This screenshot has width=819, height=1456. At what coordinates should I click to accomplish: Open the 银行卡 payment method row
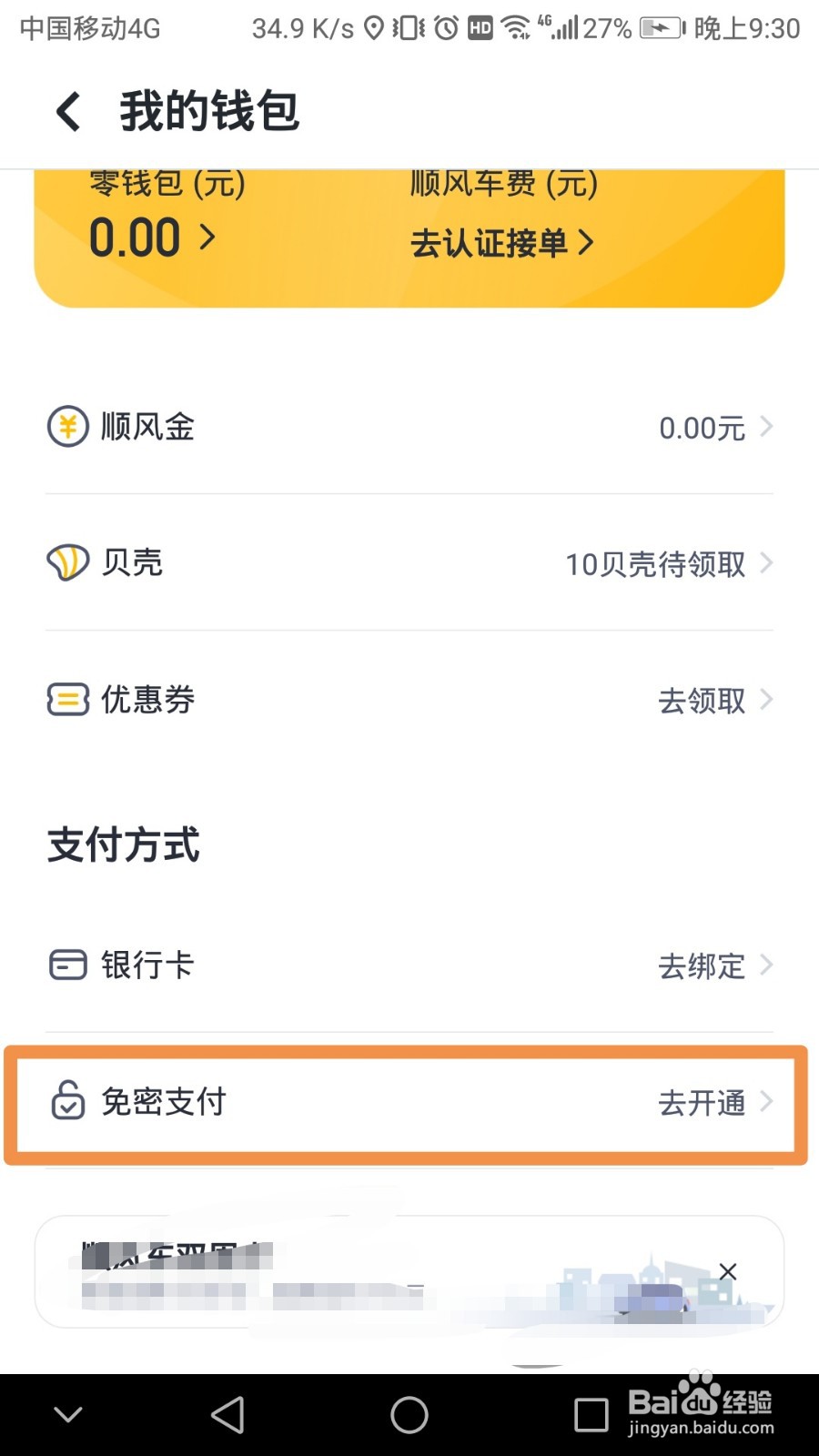(409, 965)
